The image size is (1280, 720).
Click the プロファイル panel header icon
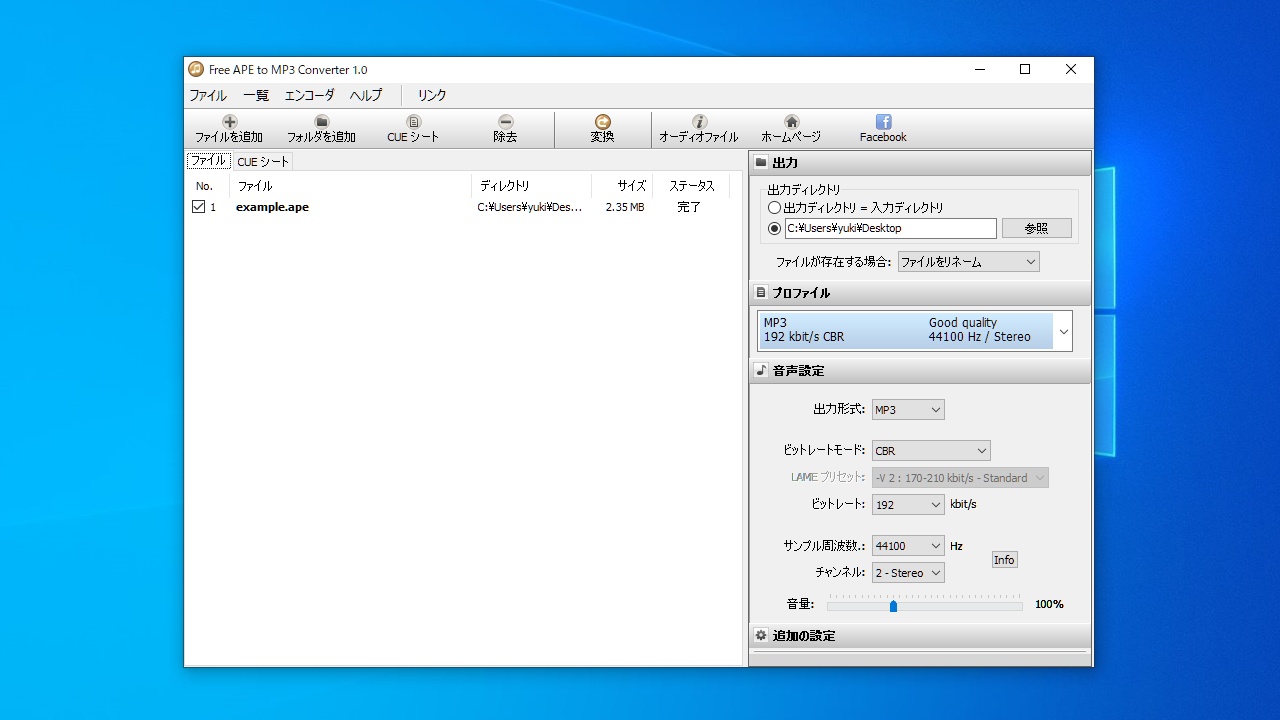[761, 293]
